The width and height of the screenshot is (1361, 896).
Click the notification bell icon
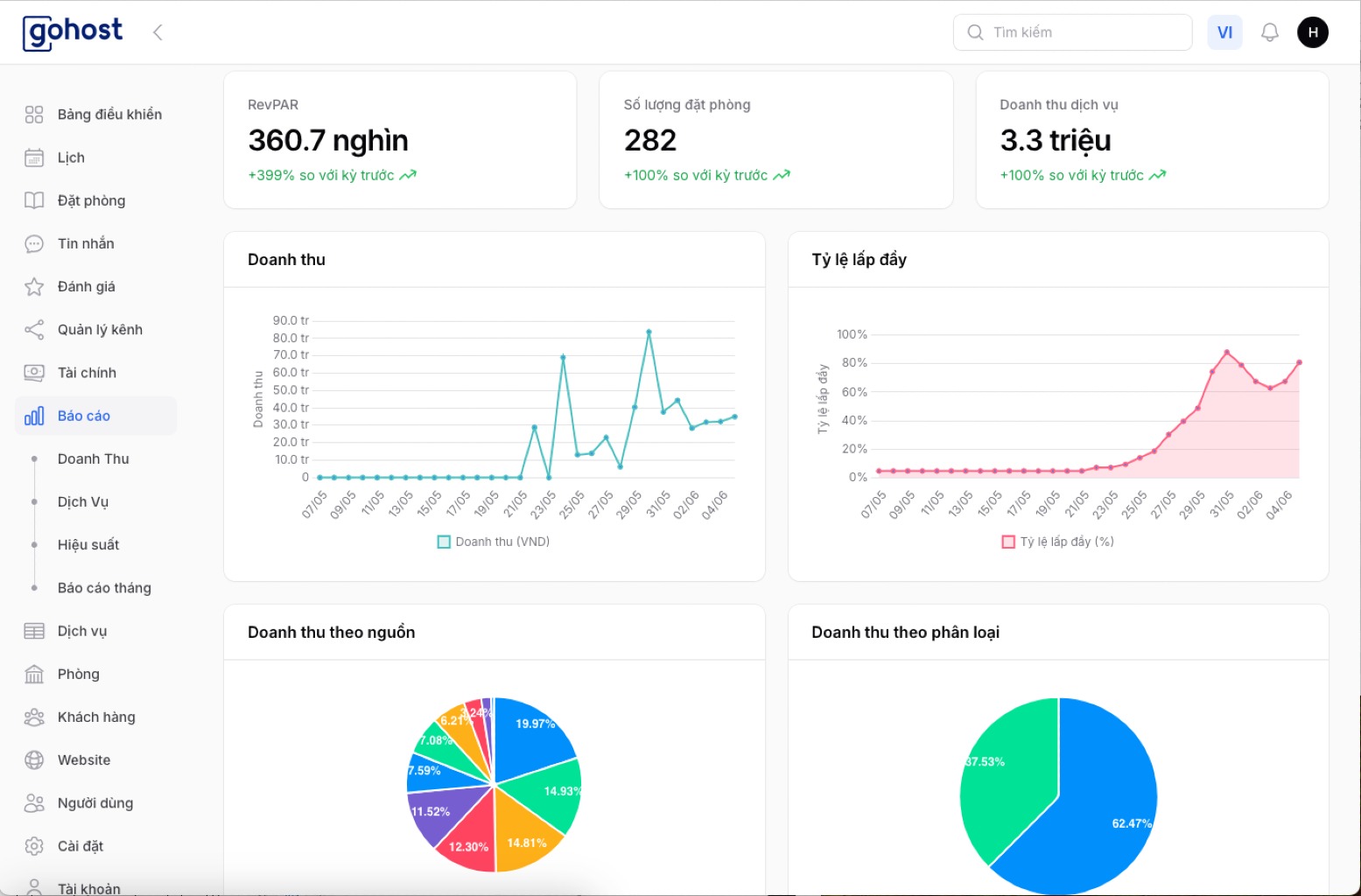1269,32
